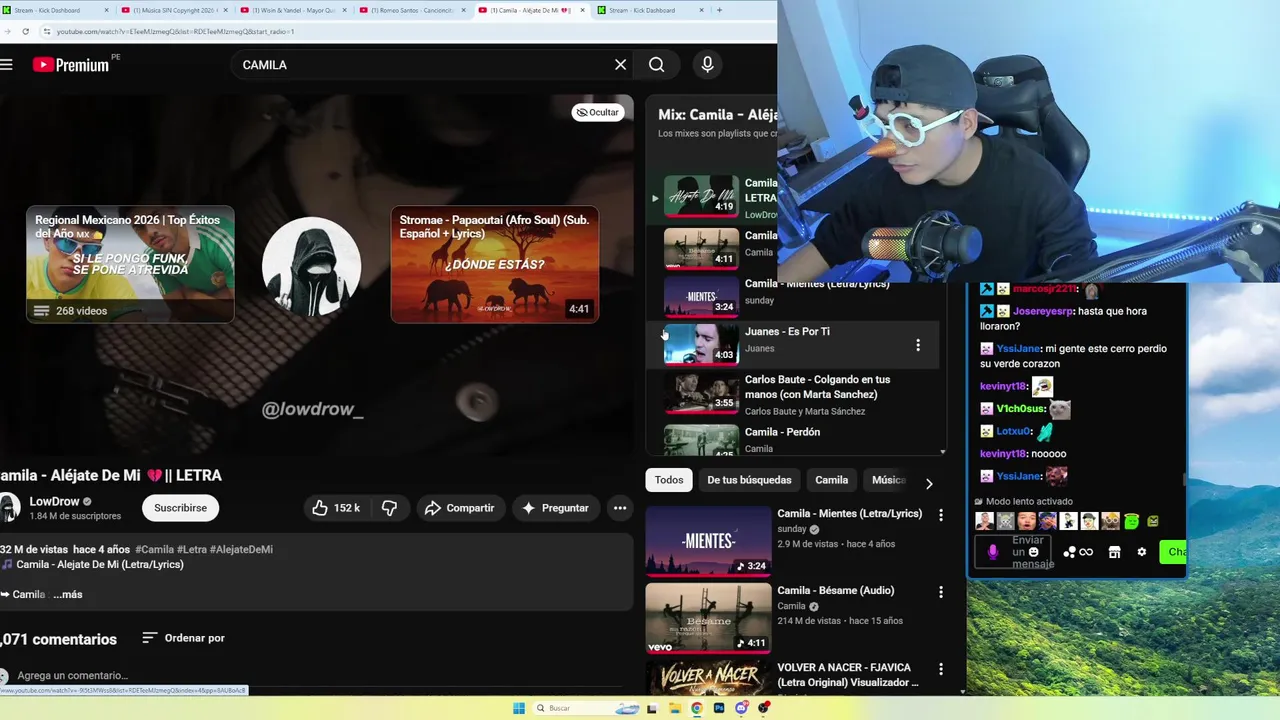Select the Camila filter chip

(831, 480)
